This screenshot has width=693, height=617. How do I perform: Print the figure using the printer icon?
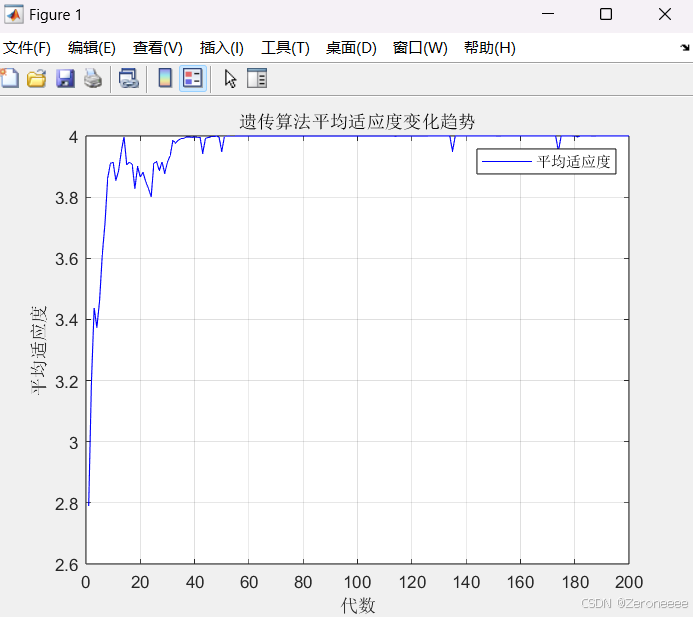coord(93,79)
